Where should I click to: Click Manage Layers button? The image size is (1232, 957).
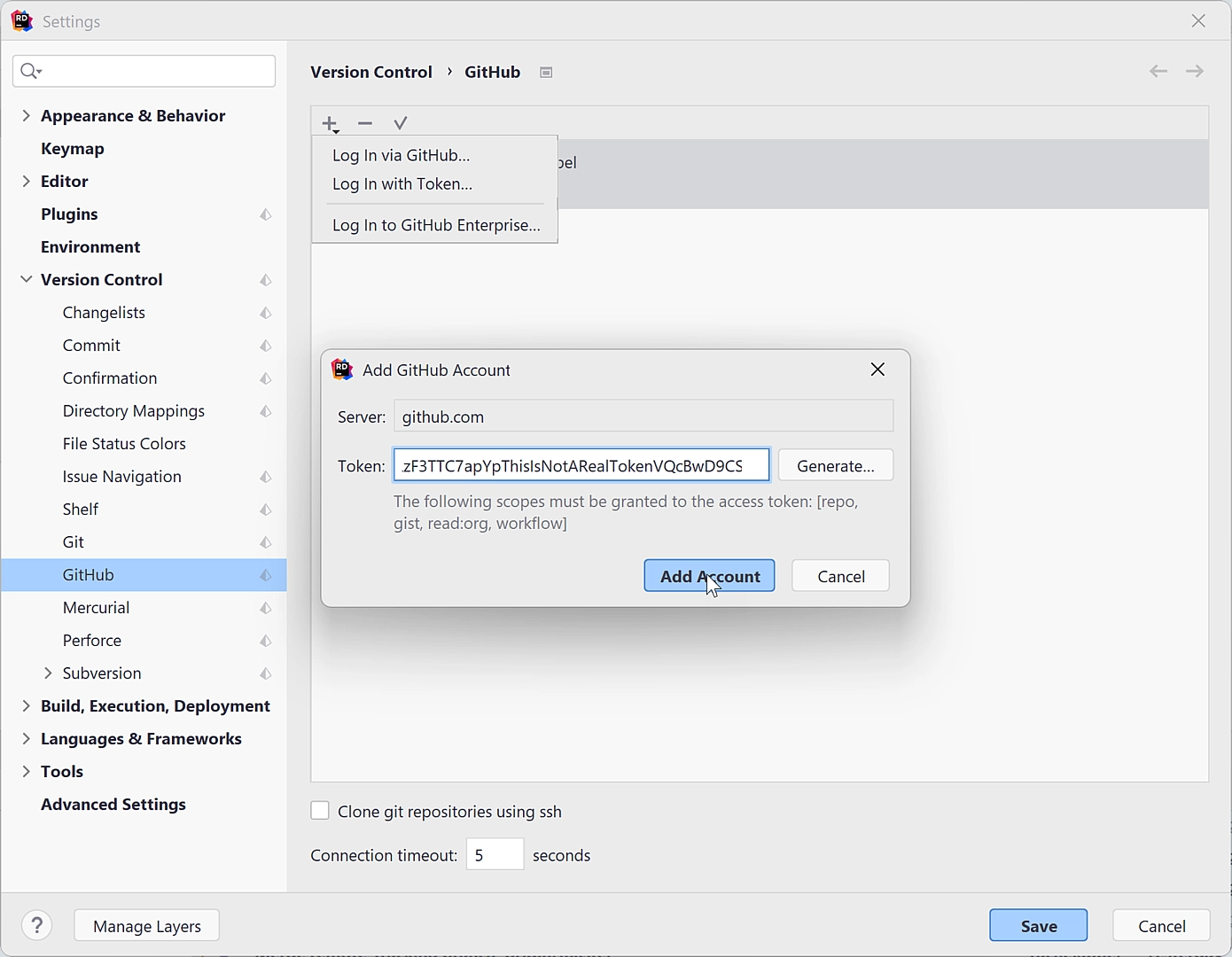[147, 926]
